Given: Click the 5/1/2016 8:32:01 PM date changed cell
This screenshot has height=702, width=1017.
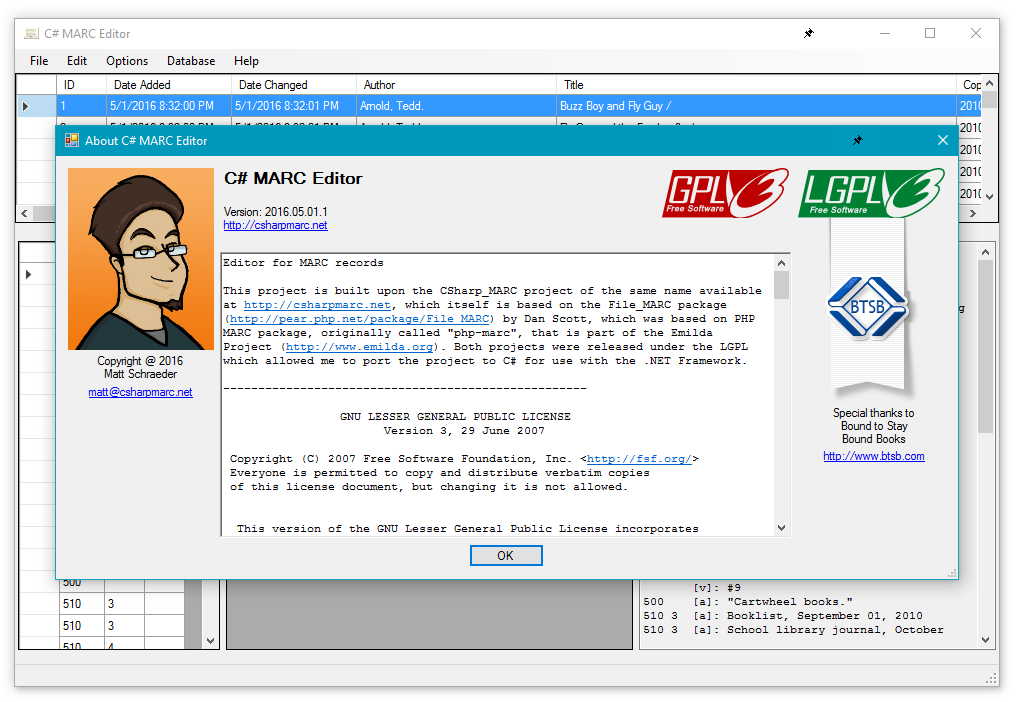Looking at the screenshot, I should coord(293,106).
